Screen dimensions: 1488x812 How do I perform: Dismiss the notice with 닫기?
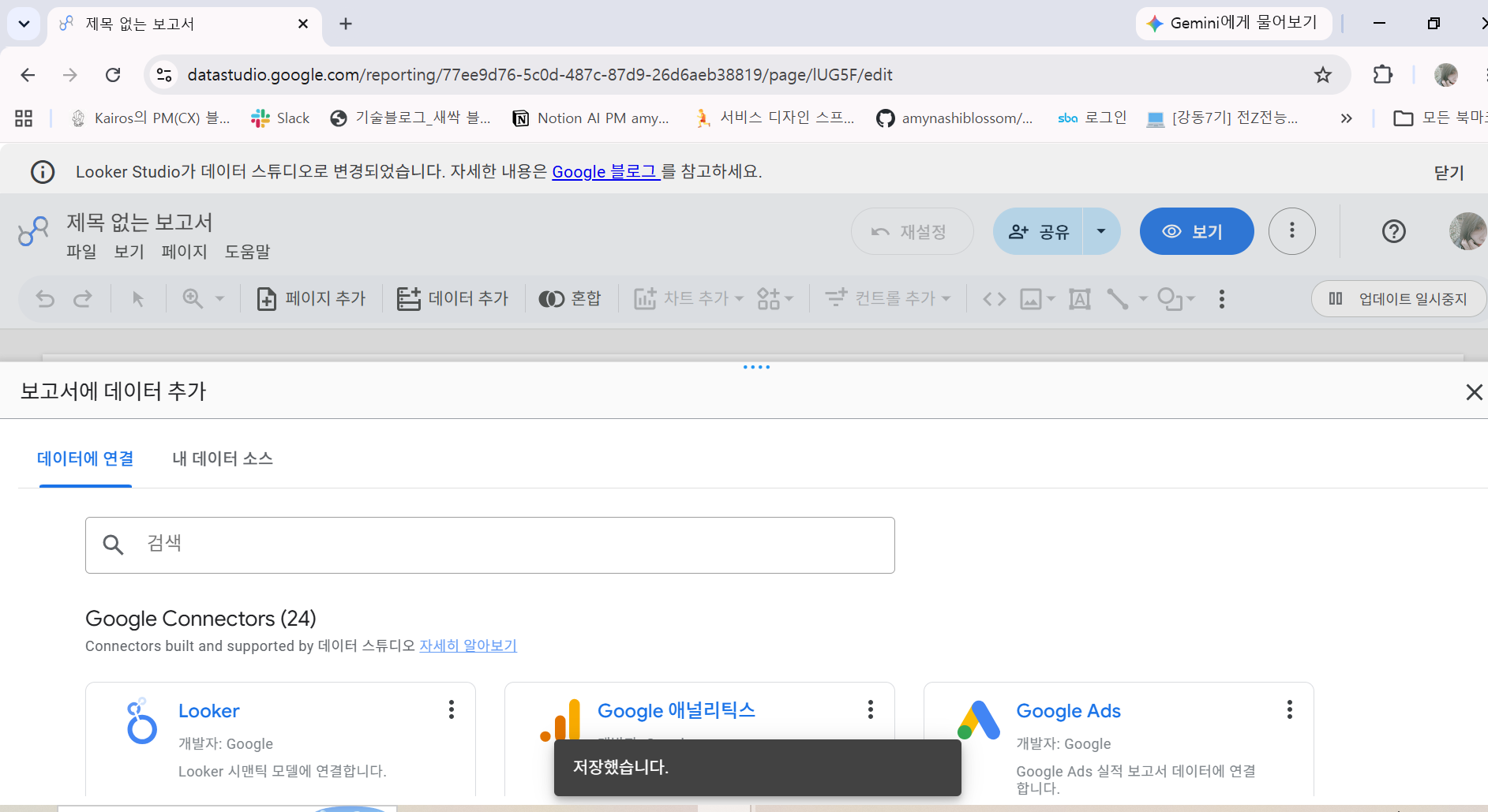[x=1449, y=172]
